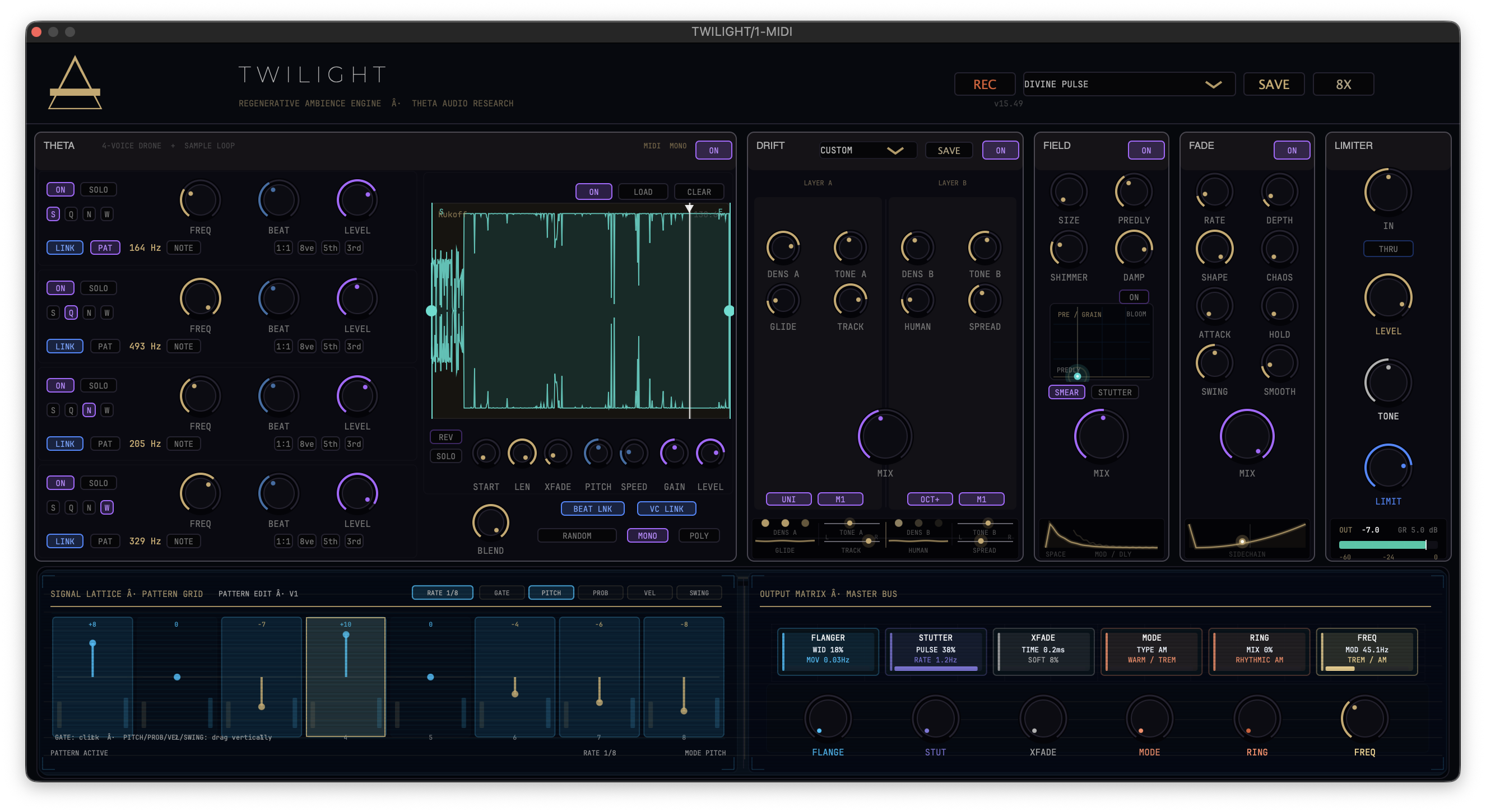Image resolution: width=1486 pixels, height=812 pixels.
Task: Select the SMEAR field mode
Action: (1066, 393)
